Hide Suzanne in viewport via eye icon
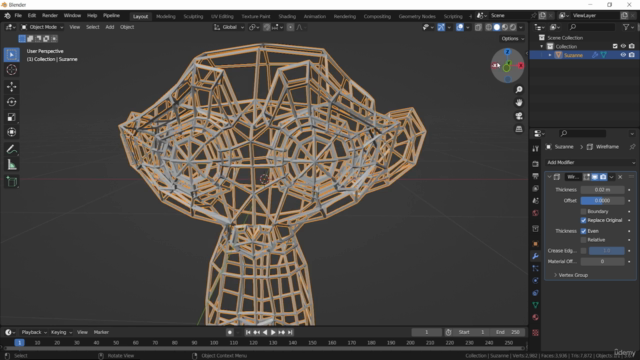Viewport: 640px width, 360px height. point(623,55)
